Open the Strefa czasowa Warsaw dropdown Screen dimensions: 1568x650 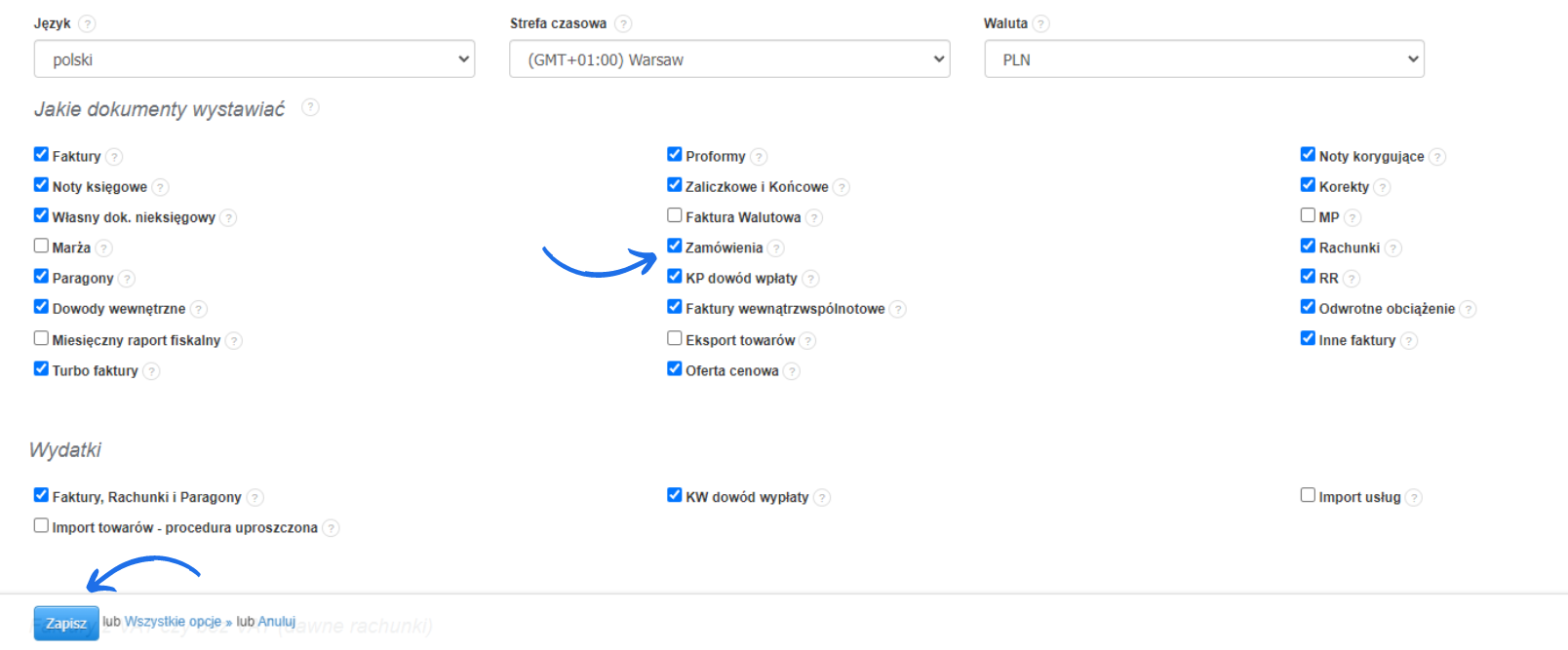pos(729,59)
